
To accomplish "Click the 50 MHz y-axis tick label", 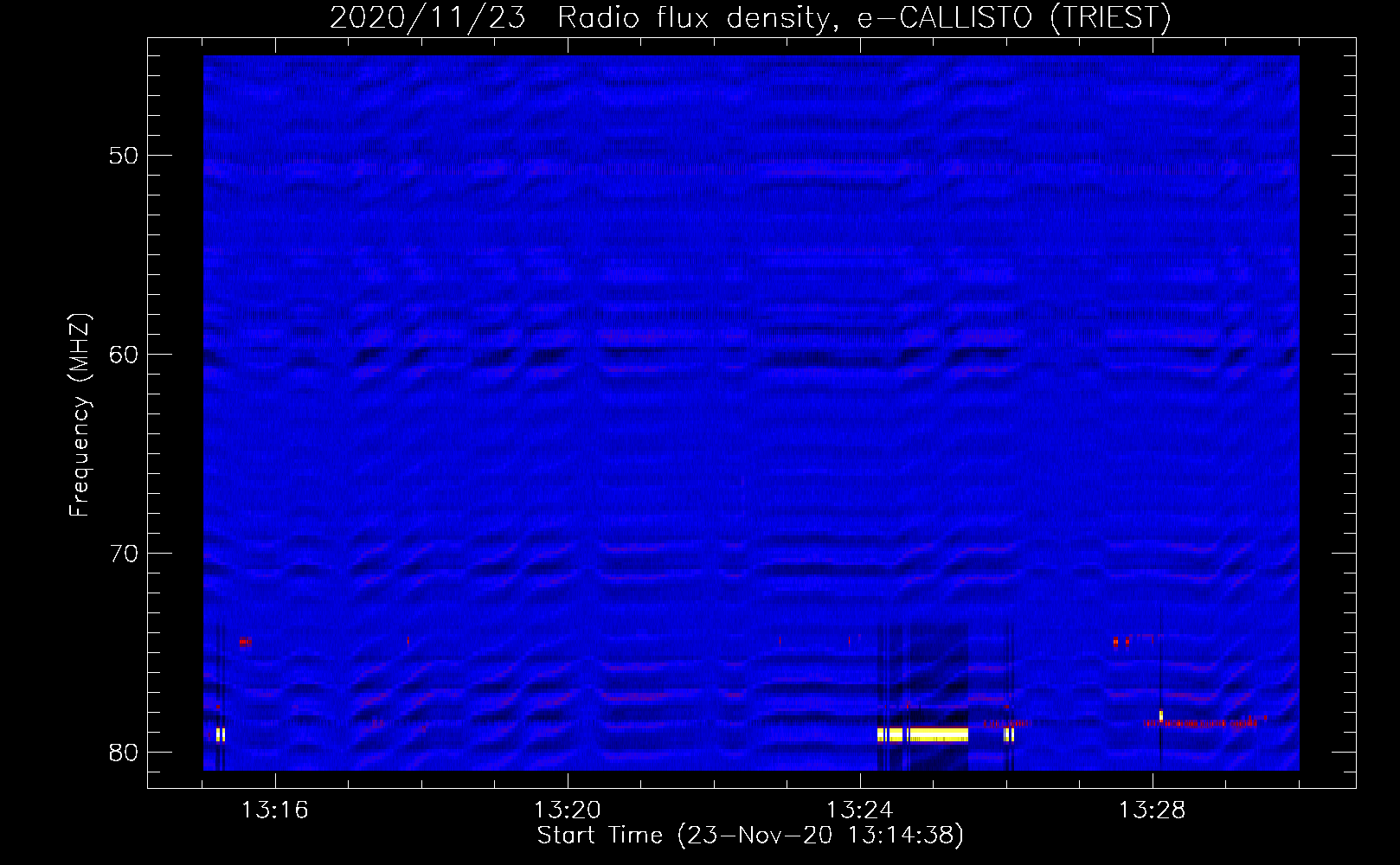I will pyautogui.click(x=124, y=156).
